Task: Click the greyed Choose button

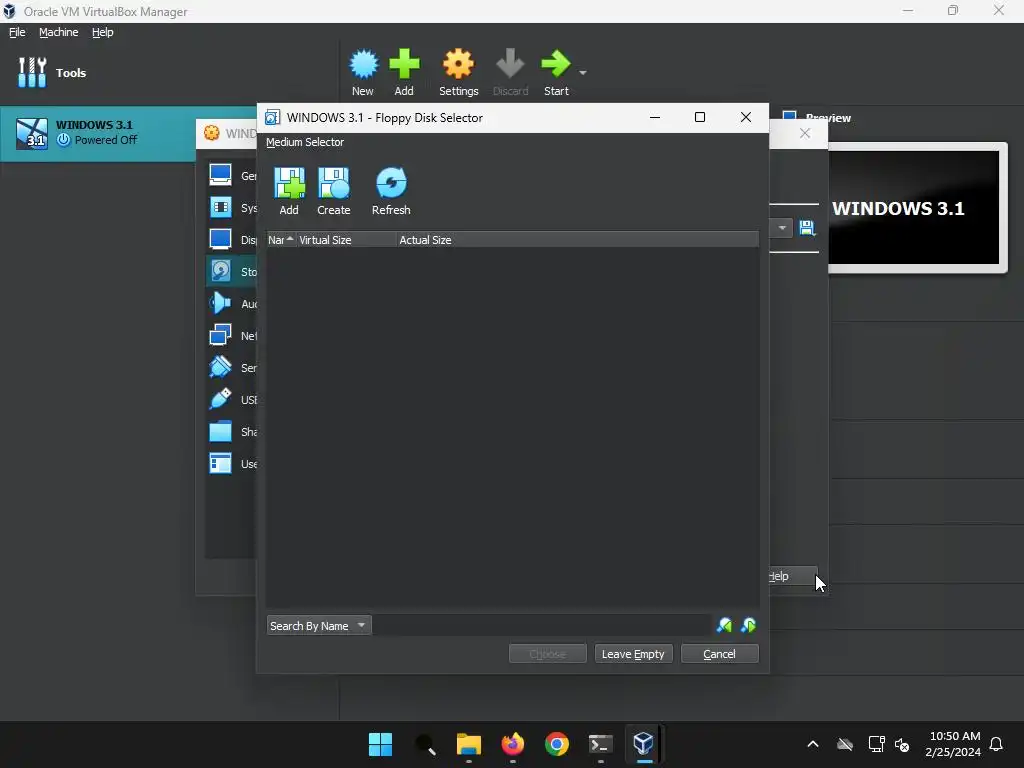Action: click(547, 654)
